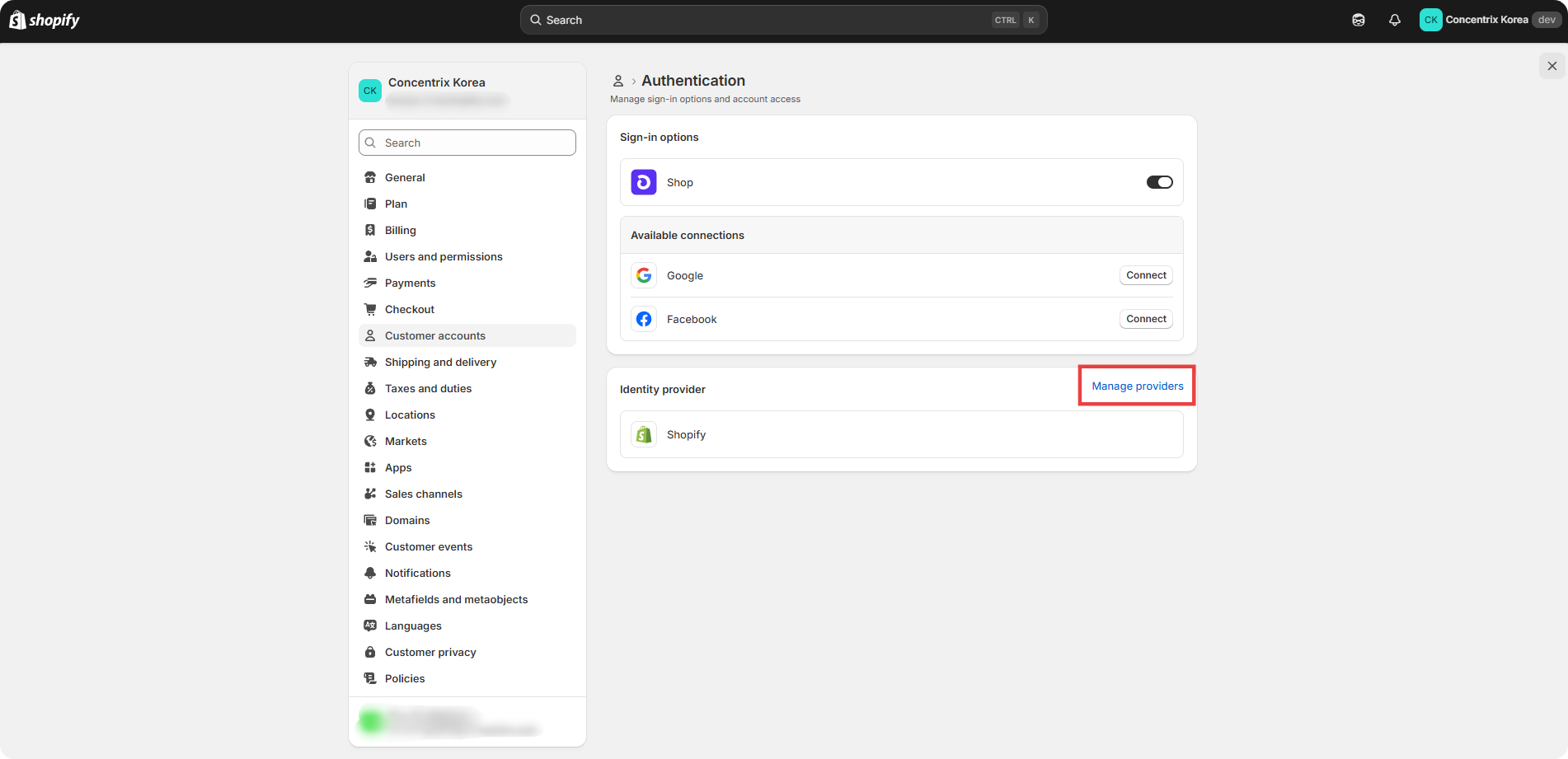The width and height of the screenshot is (1568, 759).
Task: Open Checkout settings
Action: click(467, 309)
